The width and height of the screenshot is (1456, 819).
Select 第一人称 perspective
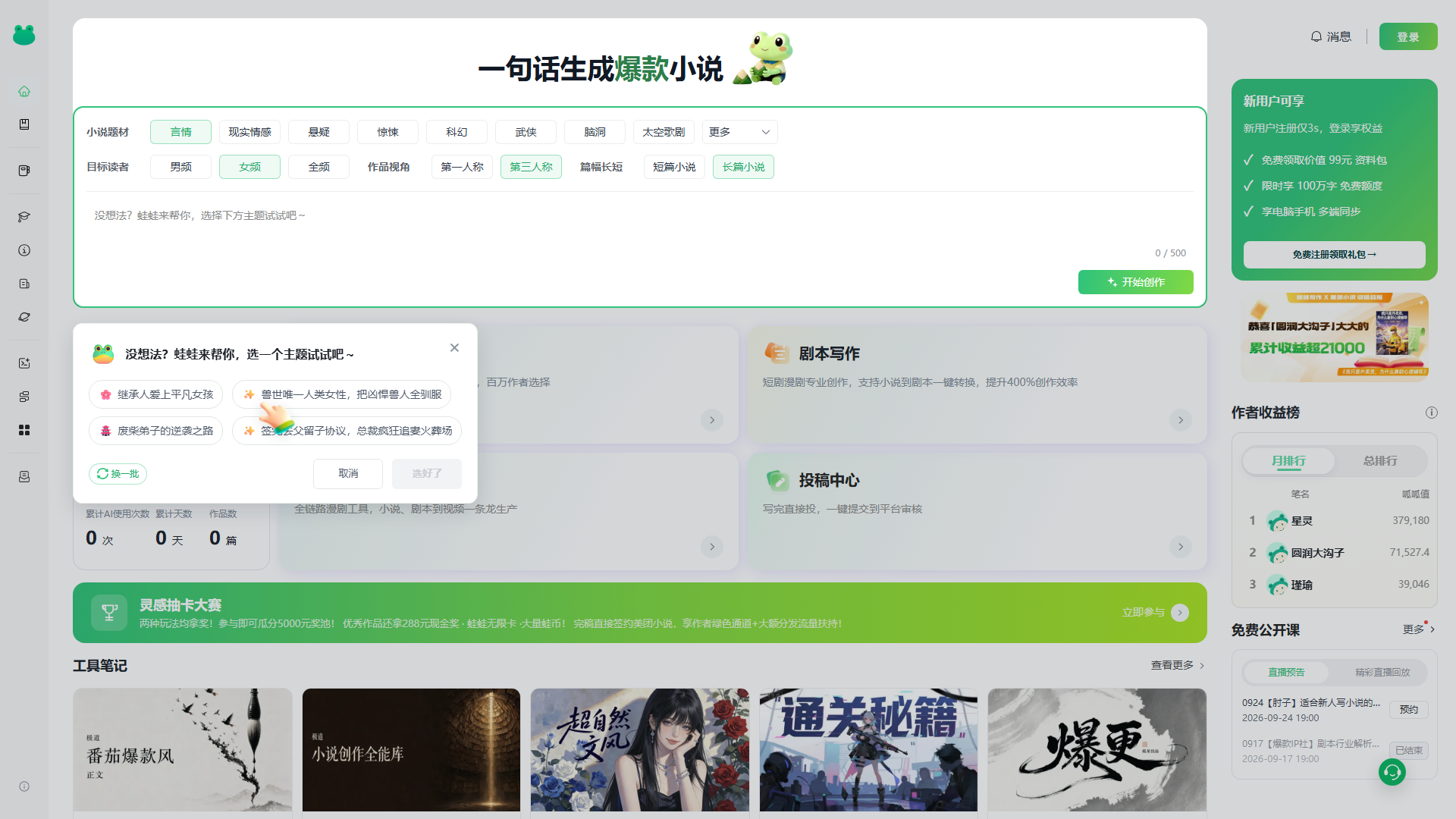coord(462,167)
